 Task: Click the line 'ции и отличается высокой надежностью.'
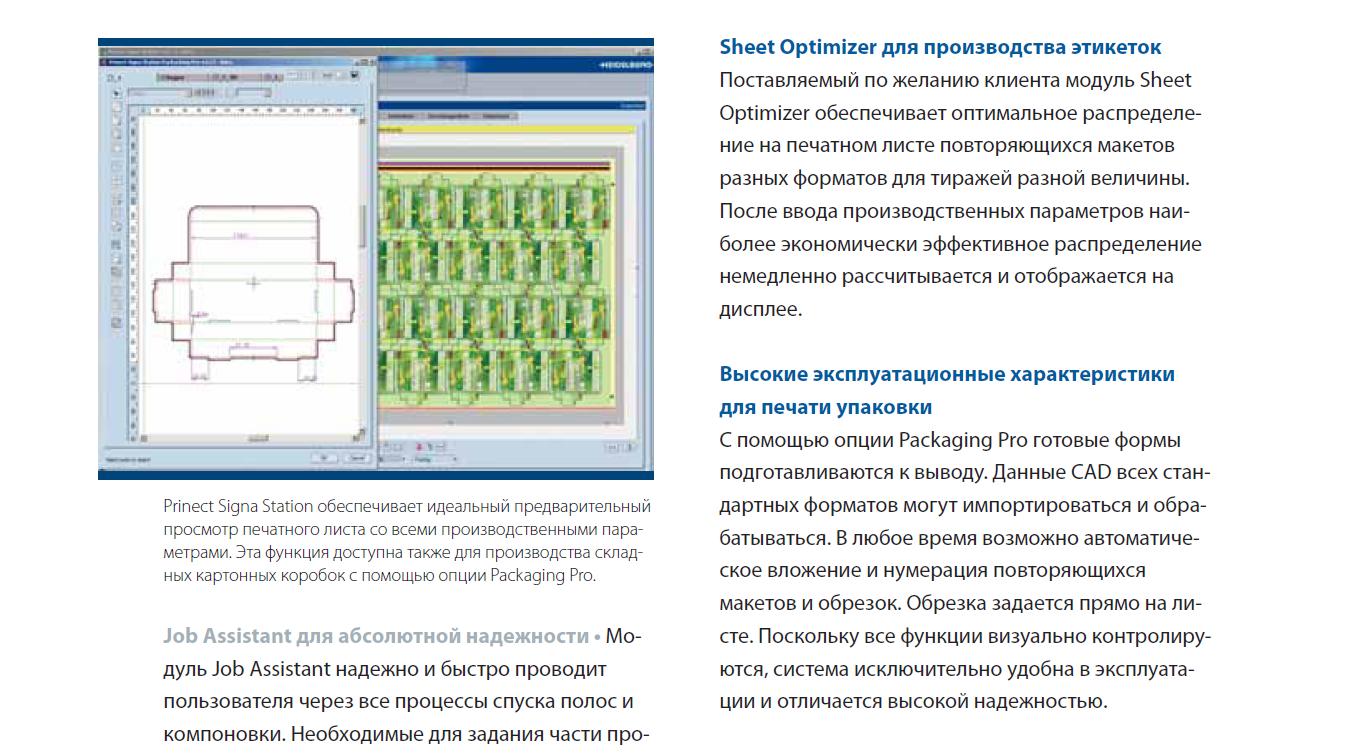pyautogui.click(x=913, y=701)
